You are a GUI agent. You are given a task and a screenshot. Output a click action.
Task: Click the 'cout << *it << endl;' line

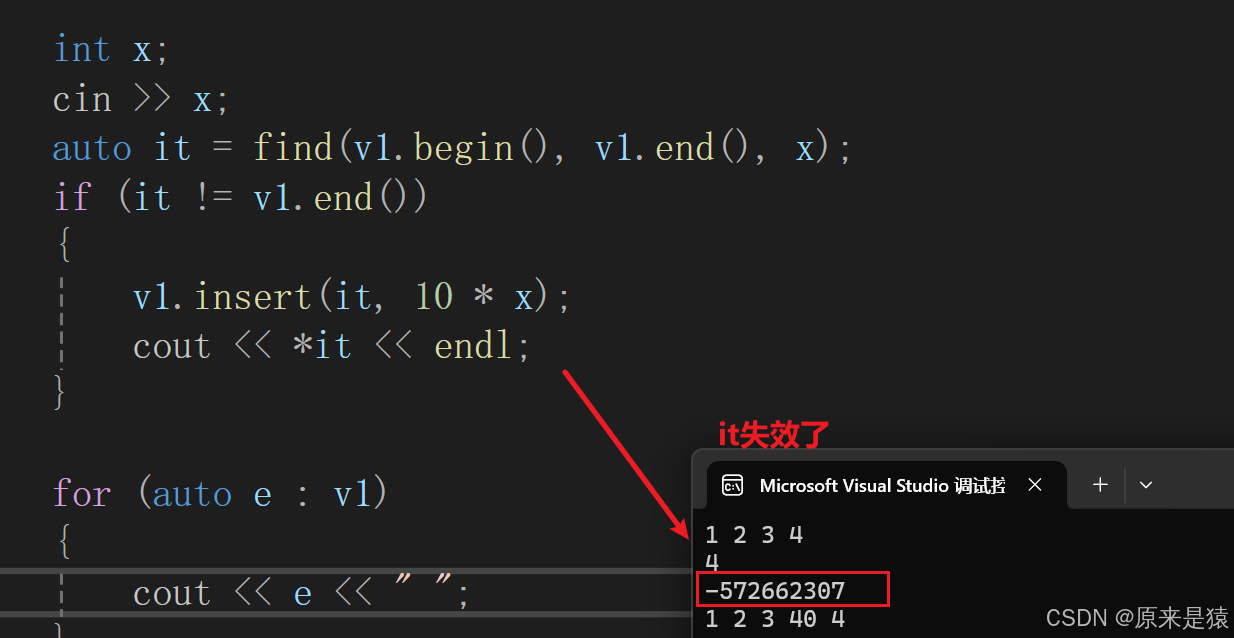[331, 346]
